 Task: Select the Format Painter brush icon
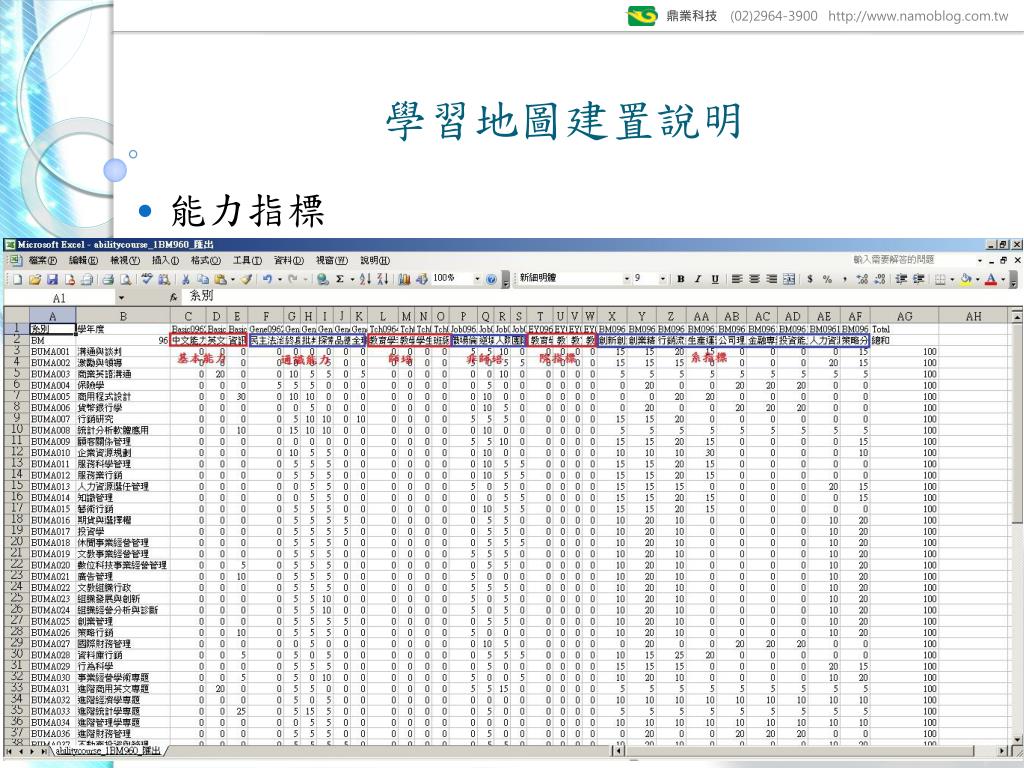click(246, 280)
